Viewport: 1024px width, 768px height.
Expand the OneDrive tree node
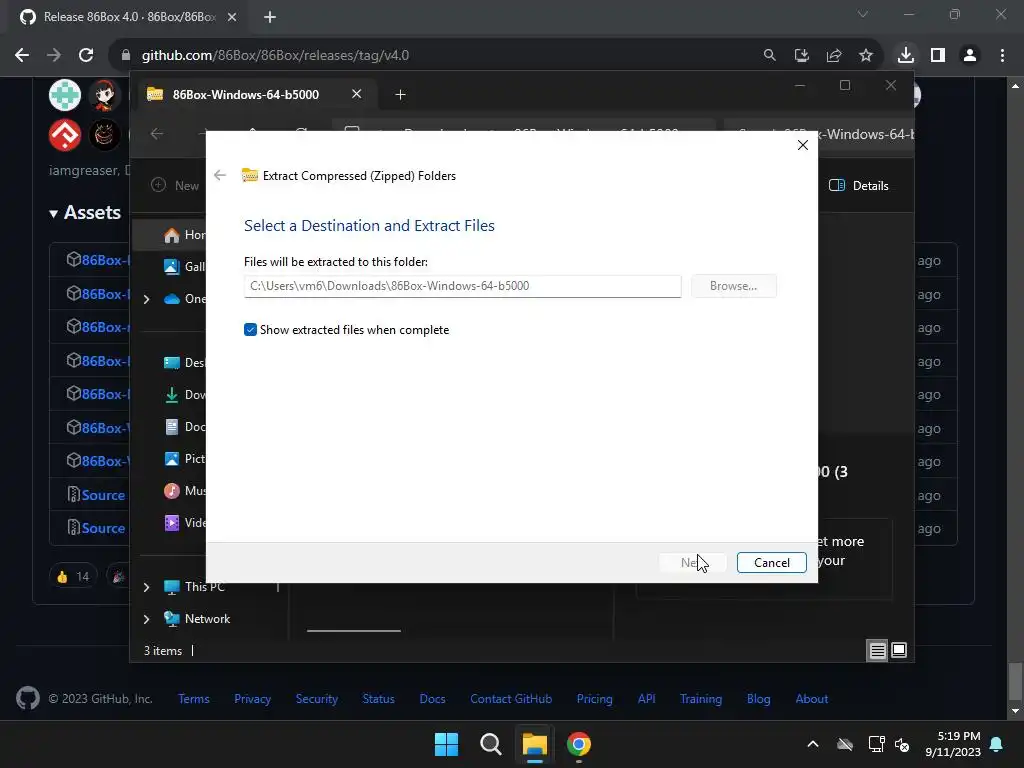[x=146, y=299]
